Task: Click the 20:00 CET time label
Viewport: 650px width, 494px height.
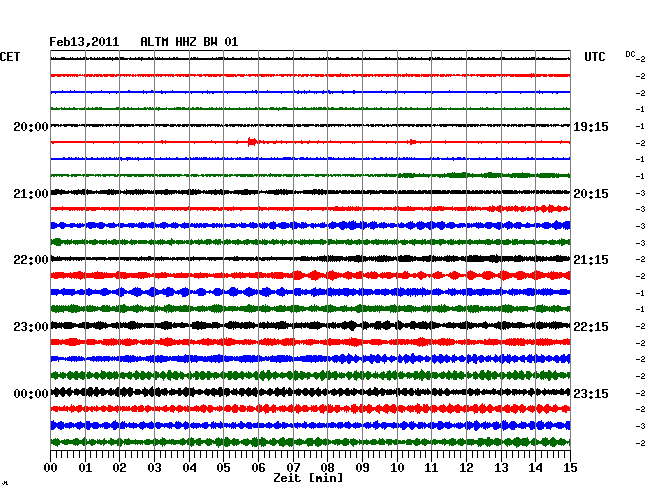Action: pyautogui.click(x=31, y=127)
